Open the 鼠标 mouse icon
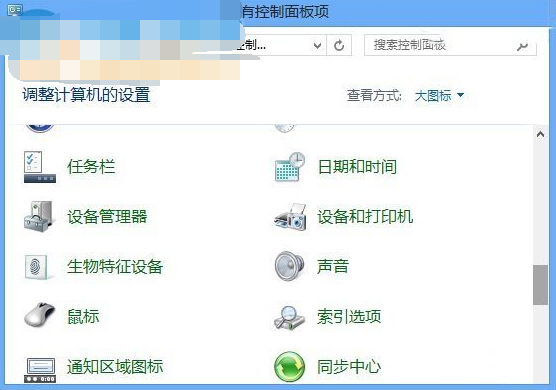The height and width of the screenshot is (390, 556). 40,314
